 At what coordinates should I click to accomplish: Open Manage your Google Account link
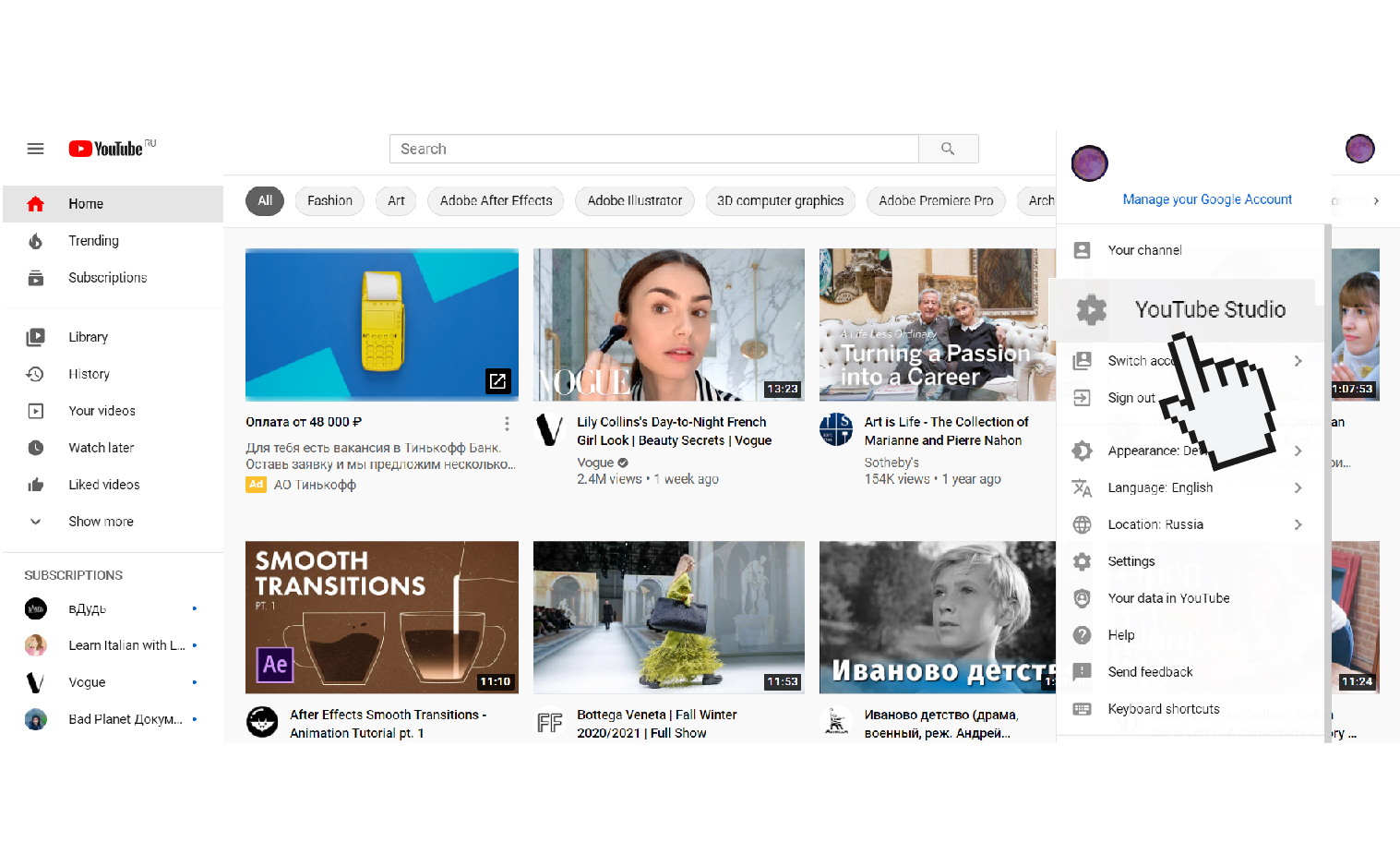click(1207, 199)
